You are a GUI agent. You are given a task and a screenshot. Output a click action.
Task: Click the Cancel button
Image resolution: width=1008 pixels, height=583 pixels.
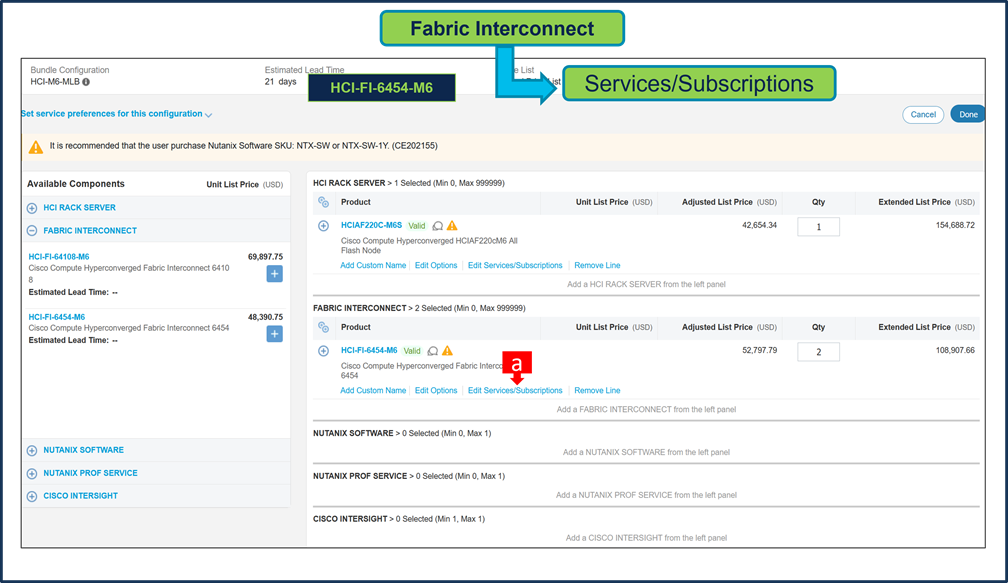[x=923, y=114]
